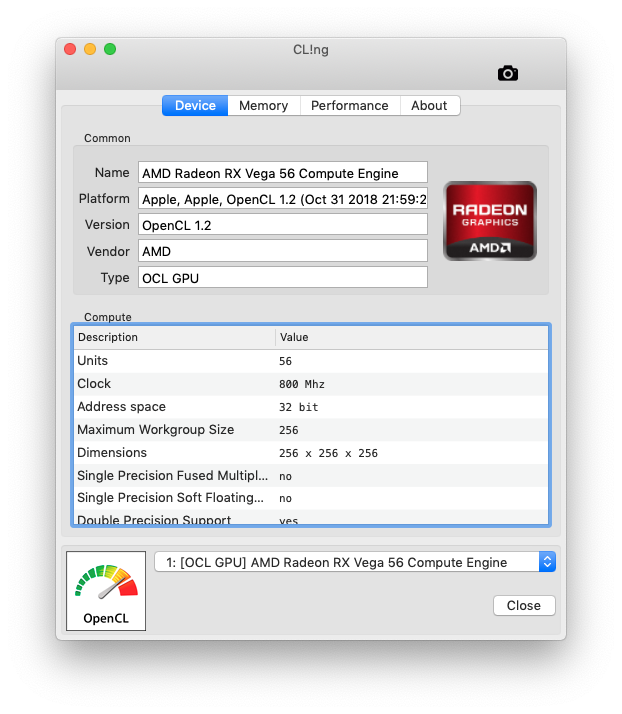Select the Clock row
This screenshot has width=622, height=714.
click(311, 384)
